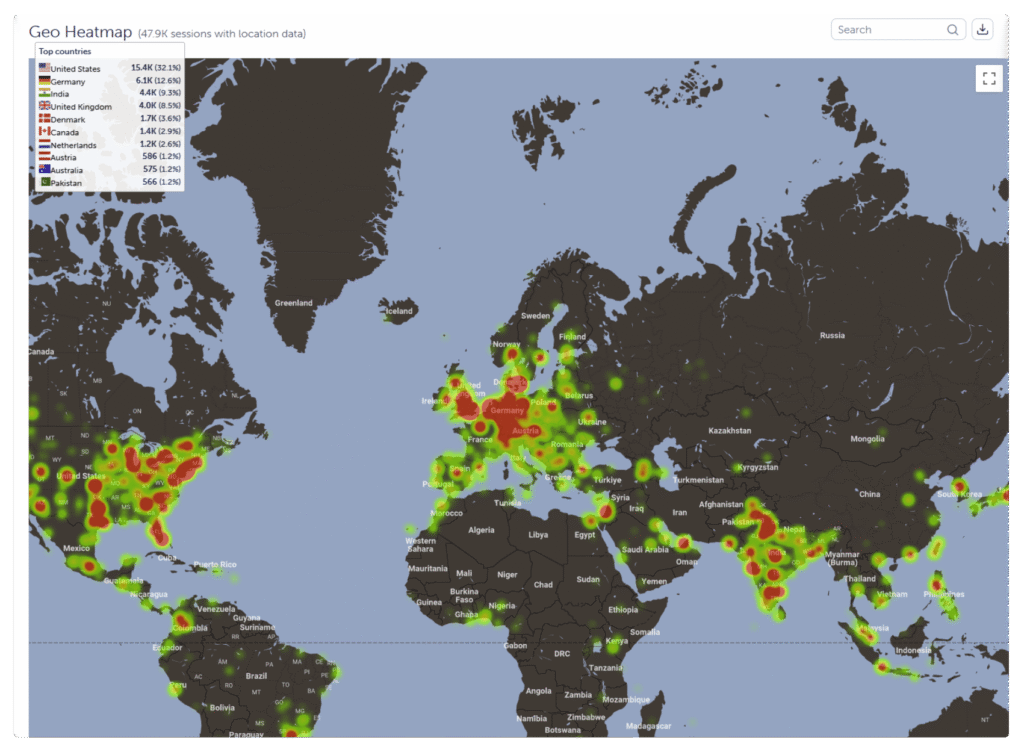Select United States row in legend
Image resolution: width=1024 pixels, height=752 pixels.
[x=110, y=68]
